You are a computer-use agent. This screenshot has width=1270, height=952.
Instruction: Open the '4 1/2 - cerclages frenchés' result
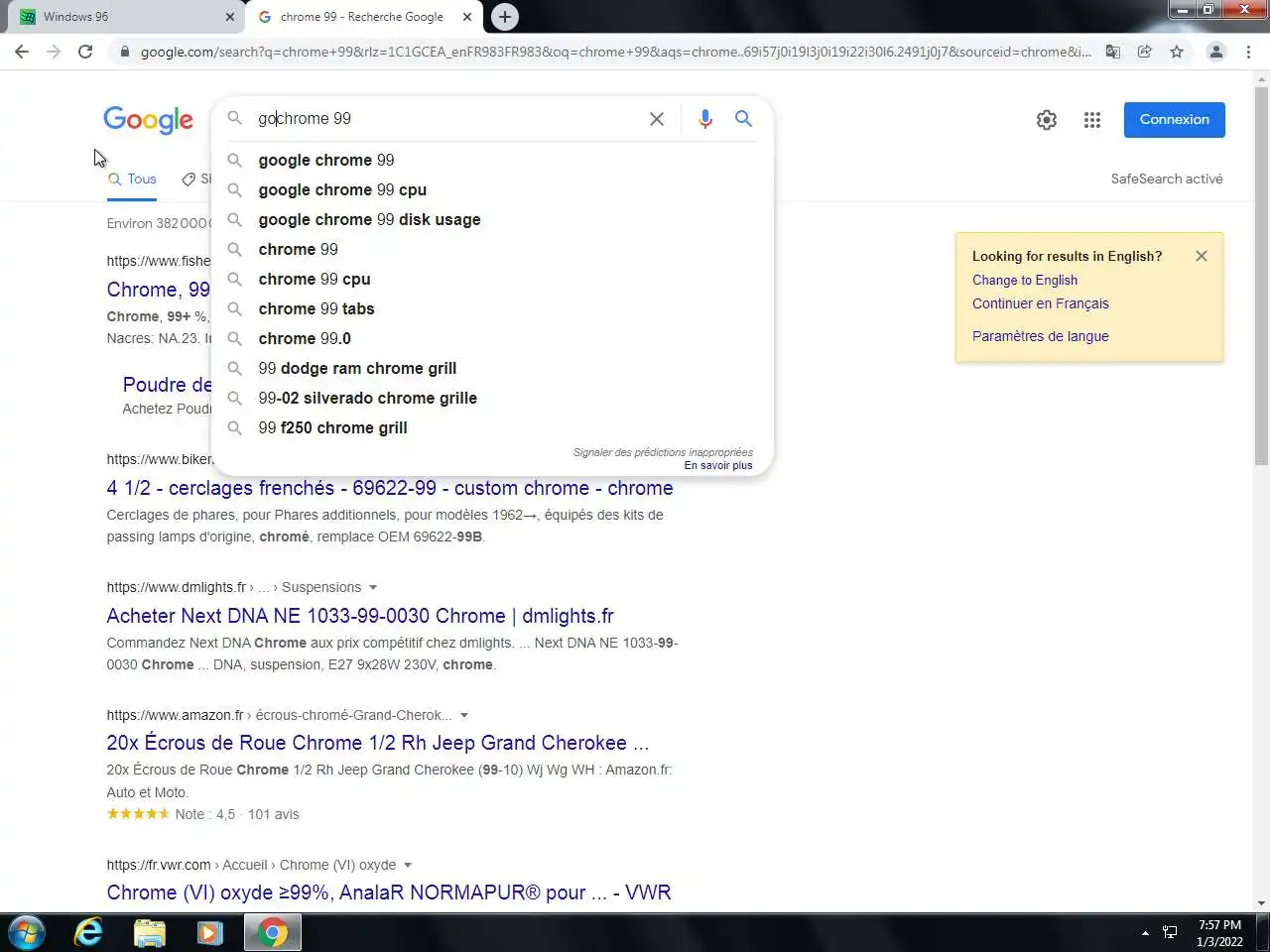click(x=390, y=488)
